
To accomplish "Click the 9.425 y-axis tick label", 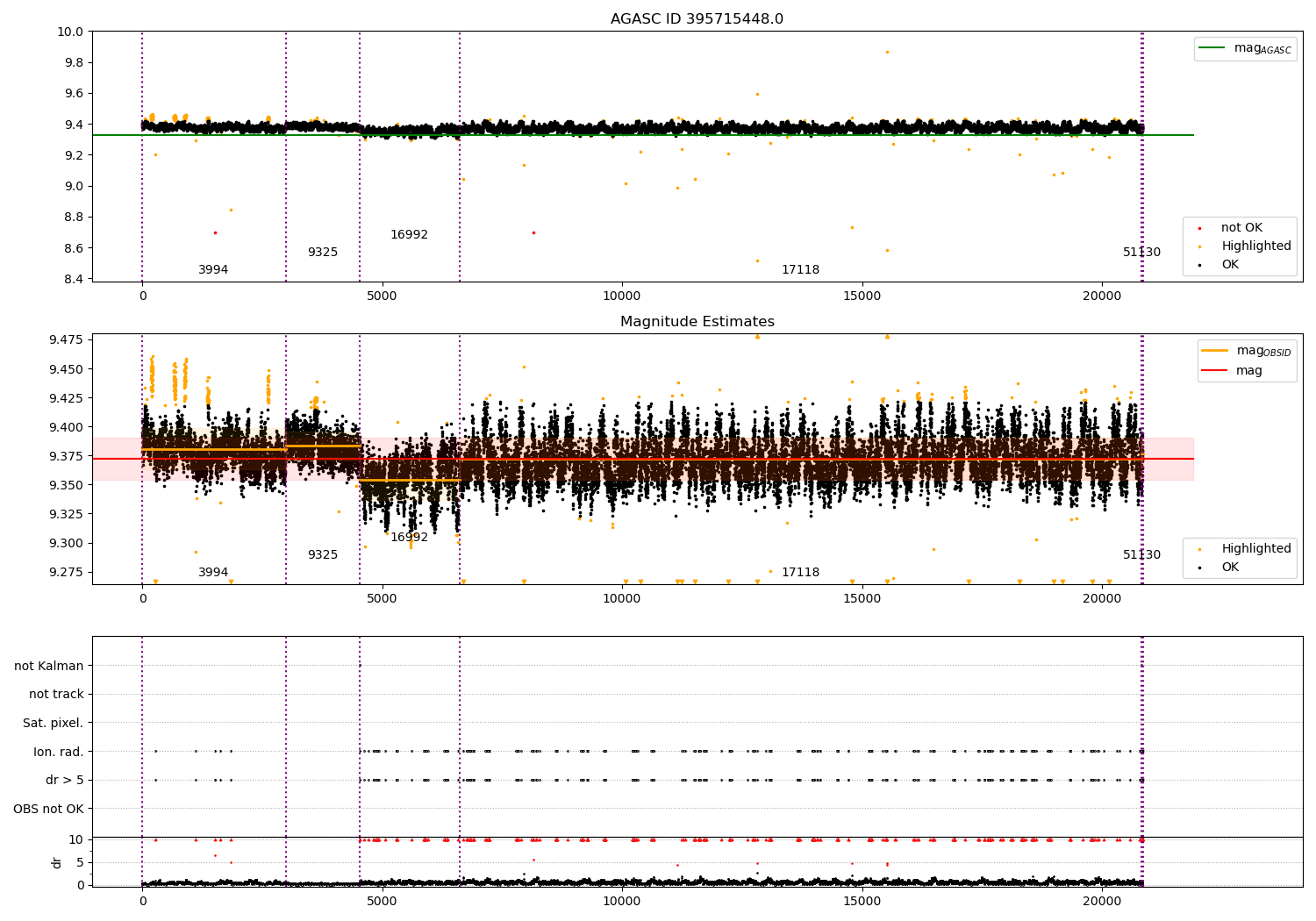I will (66, 398).
